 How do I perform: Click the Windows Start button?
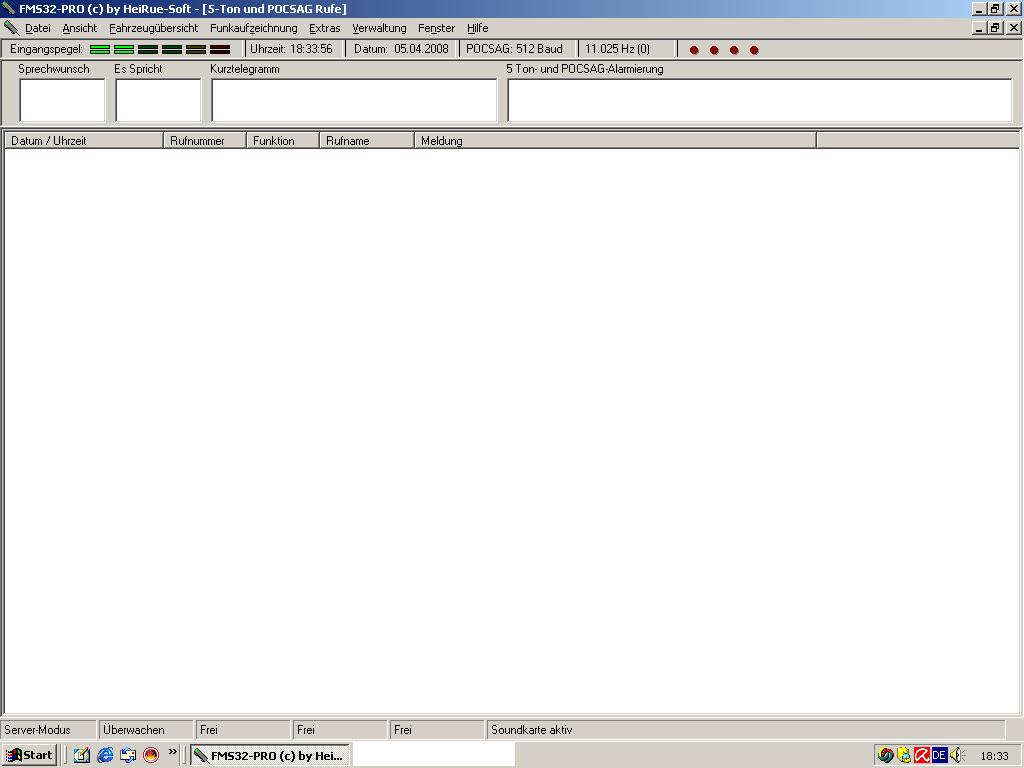(30, 755)
